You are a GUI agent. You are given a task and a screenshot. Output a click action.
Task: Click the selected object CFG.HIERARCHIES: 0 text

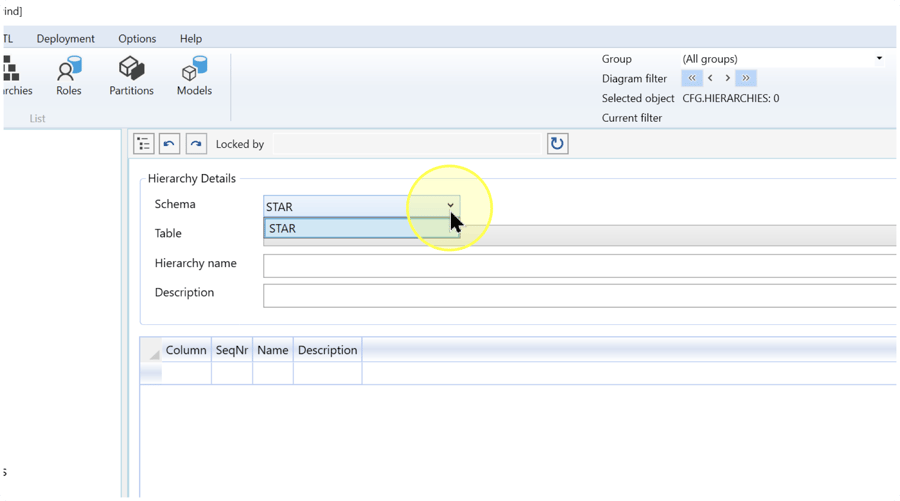click(x=731, y=98)
